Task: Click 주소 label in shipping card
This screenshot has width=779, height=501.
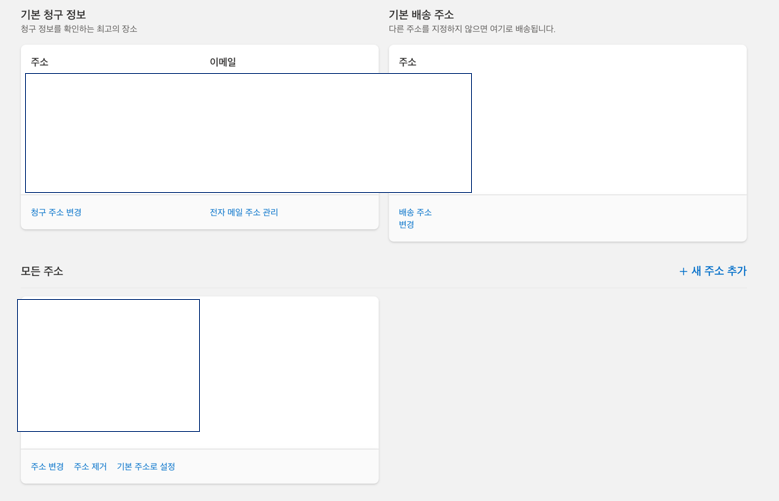Action: [407, 62]
